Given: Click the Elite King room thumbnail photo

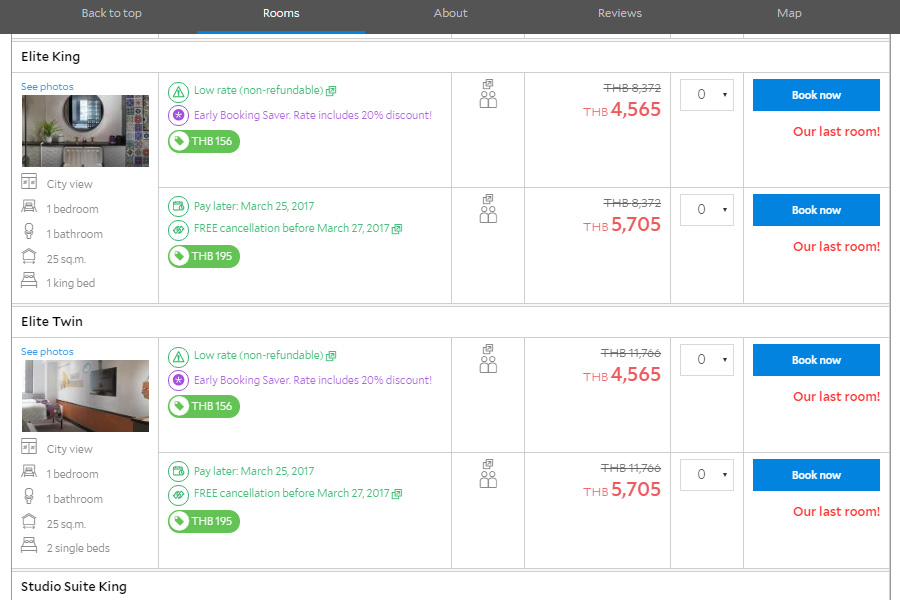Looking at the screenshot, I should pyautogui.click(x=85, y=131).
